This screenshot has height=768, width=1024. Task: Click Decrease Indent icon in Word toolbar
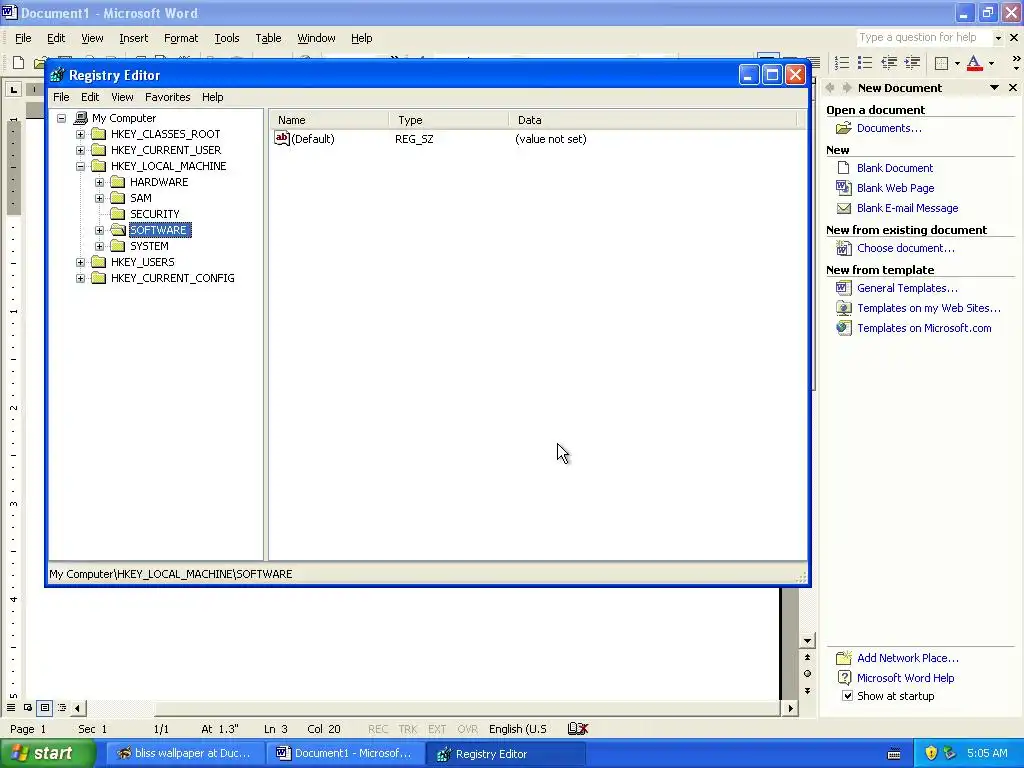(x=889, y=63)
